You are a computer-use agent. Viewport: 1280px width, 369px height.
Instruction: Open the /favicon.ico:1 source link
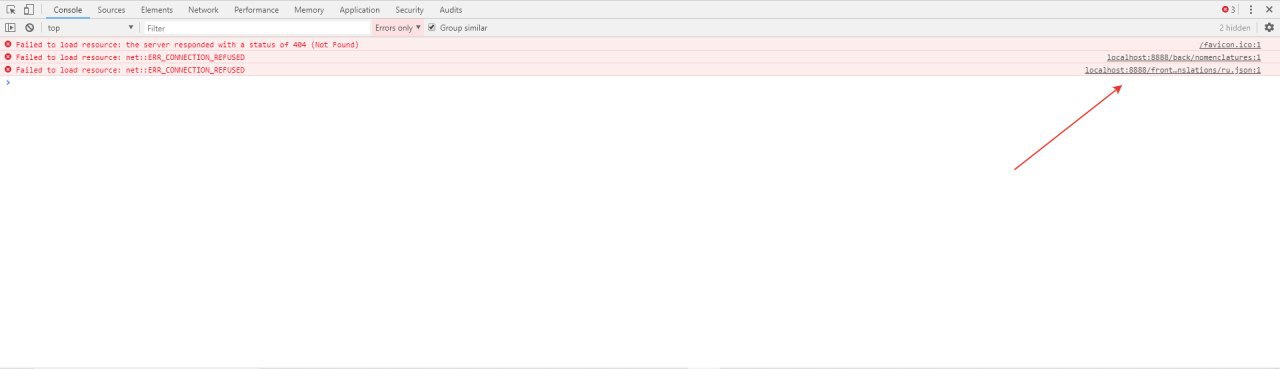coord(1230,45)
